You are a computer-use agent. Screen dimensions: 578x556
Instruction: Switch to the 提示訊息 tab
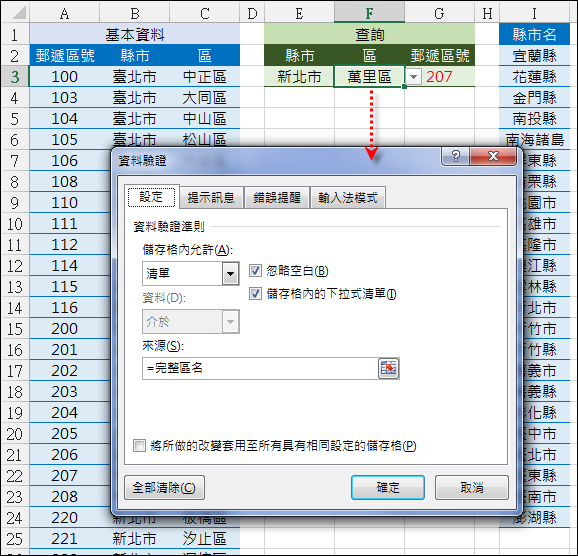[x=211, y=198]
